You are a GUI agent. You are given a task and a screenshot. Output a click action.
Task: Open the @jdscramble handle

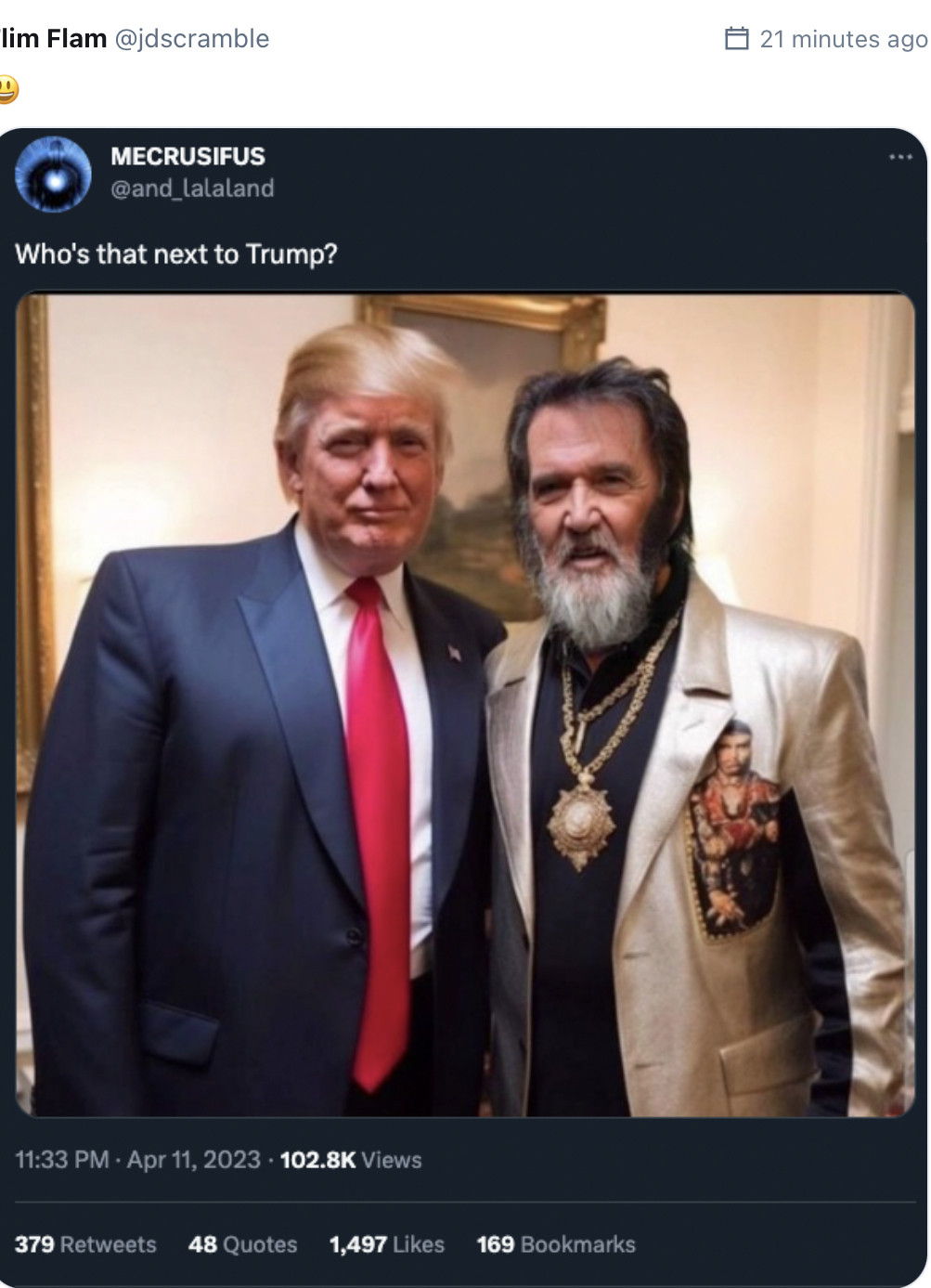(x=191, y=39)
